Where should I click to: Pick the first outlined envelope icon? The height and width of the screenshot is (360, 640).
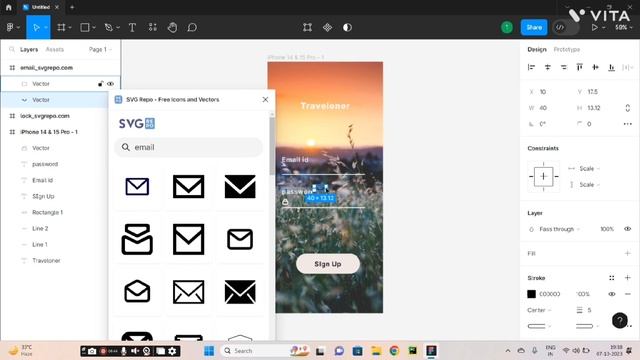[137, 187]
